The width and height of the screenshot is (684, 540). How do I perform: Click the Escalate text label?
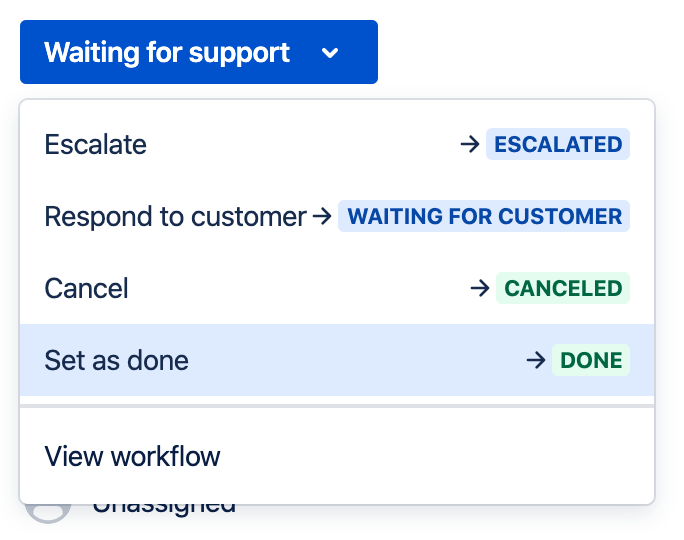pos(96,144)
